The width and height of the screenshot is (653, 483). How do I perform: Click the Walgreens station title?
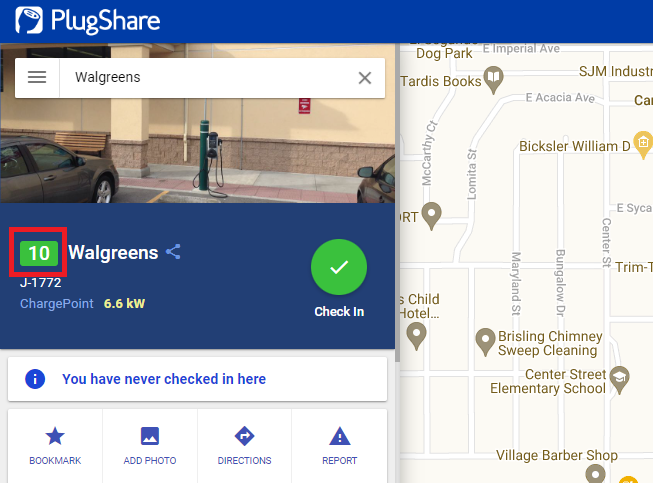click(113, 252)
